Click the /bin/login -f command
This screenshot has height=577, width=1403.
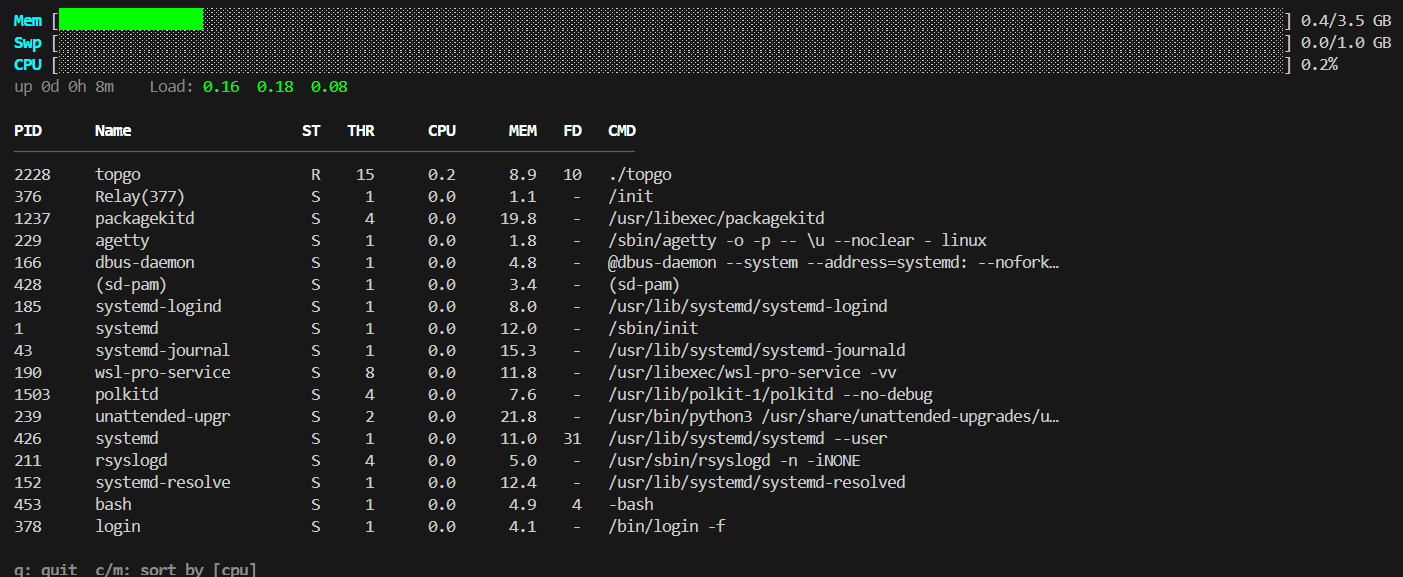[667, 527]
